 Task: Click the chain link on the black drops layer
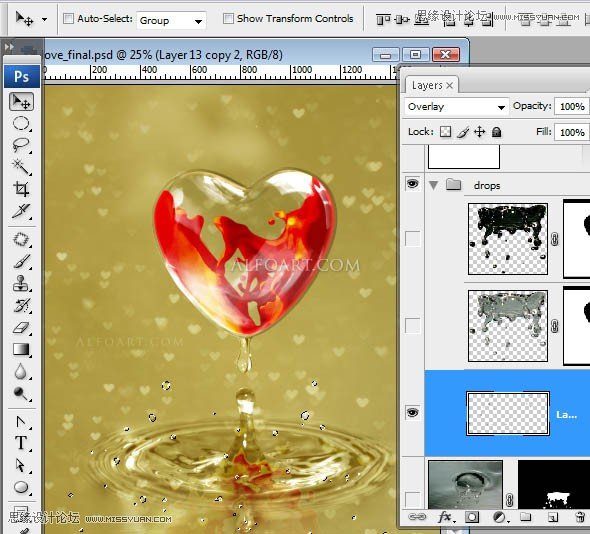555,239
